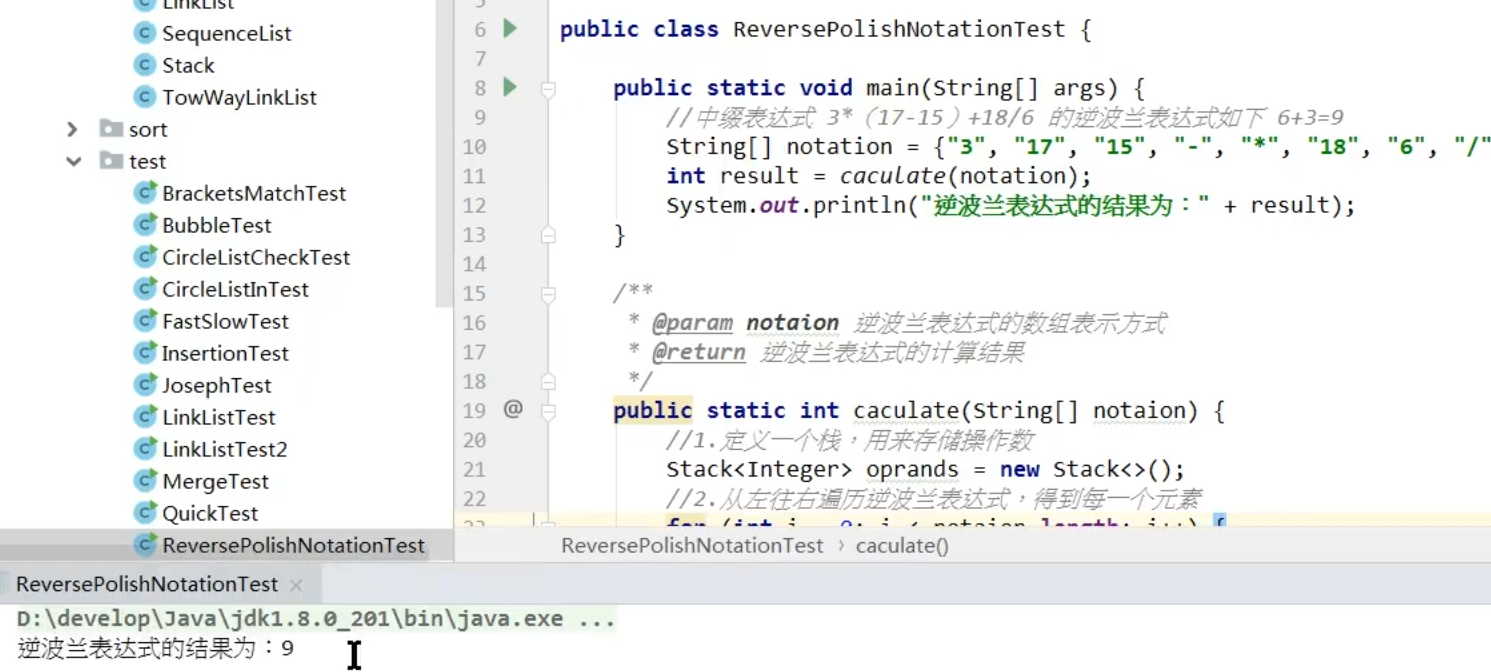Click the @return Javadoc tag
The image size is (1491, 672).
click(x=699, y=352)
